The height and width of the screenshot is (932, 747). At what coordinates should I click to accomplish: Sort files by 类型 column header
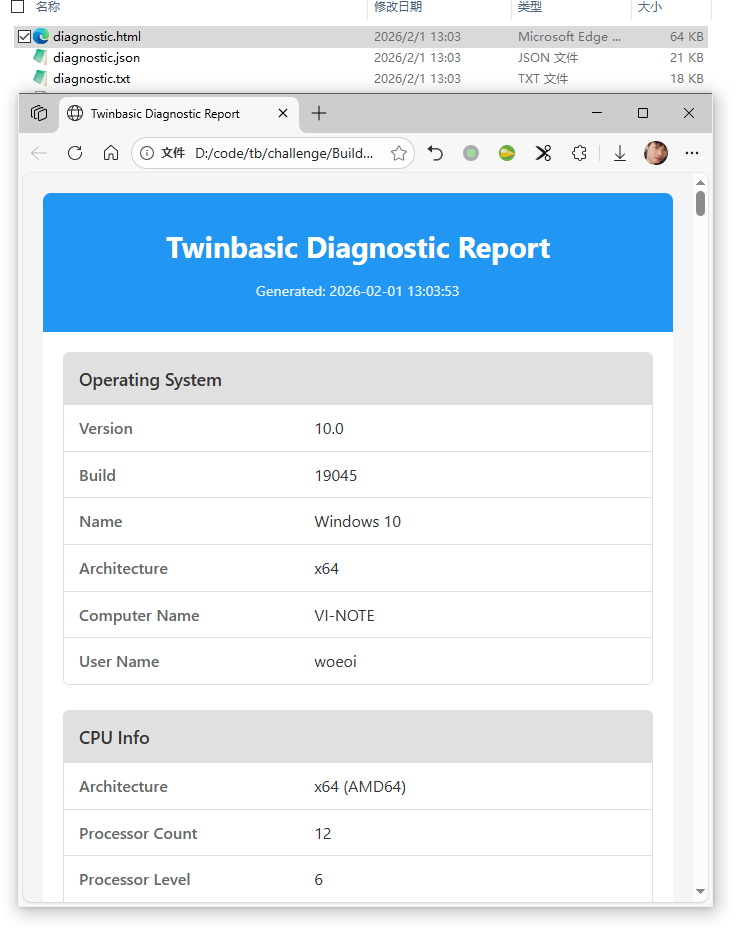click(x=529, y=7)
